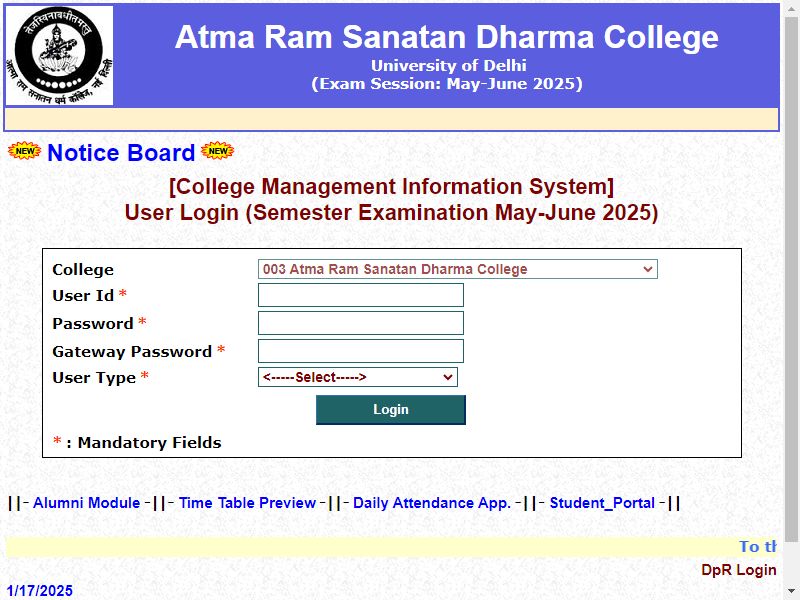Focus the Gateway Password input field

point(361,351)
